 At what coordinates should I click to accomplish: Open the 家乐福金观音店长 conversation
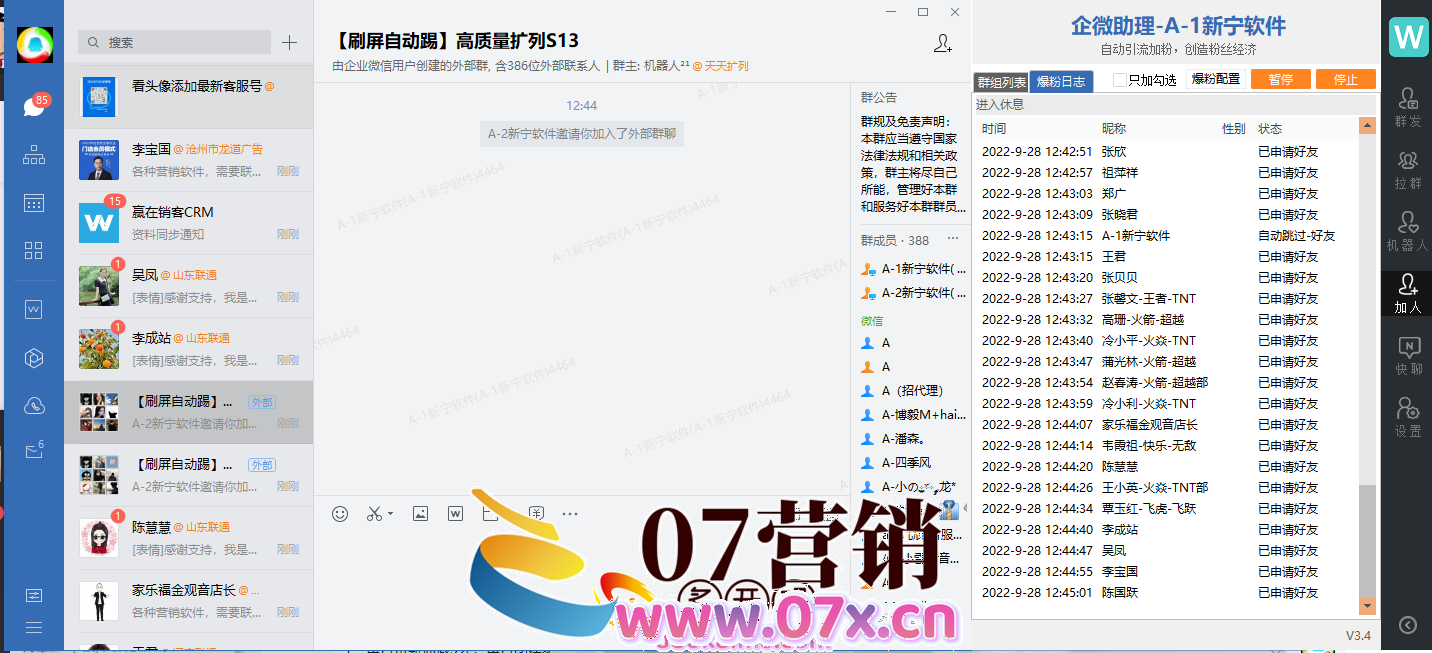point(188,601)
